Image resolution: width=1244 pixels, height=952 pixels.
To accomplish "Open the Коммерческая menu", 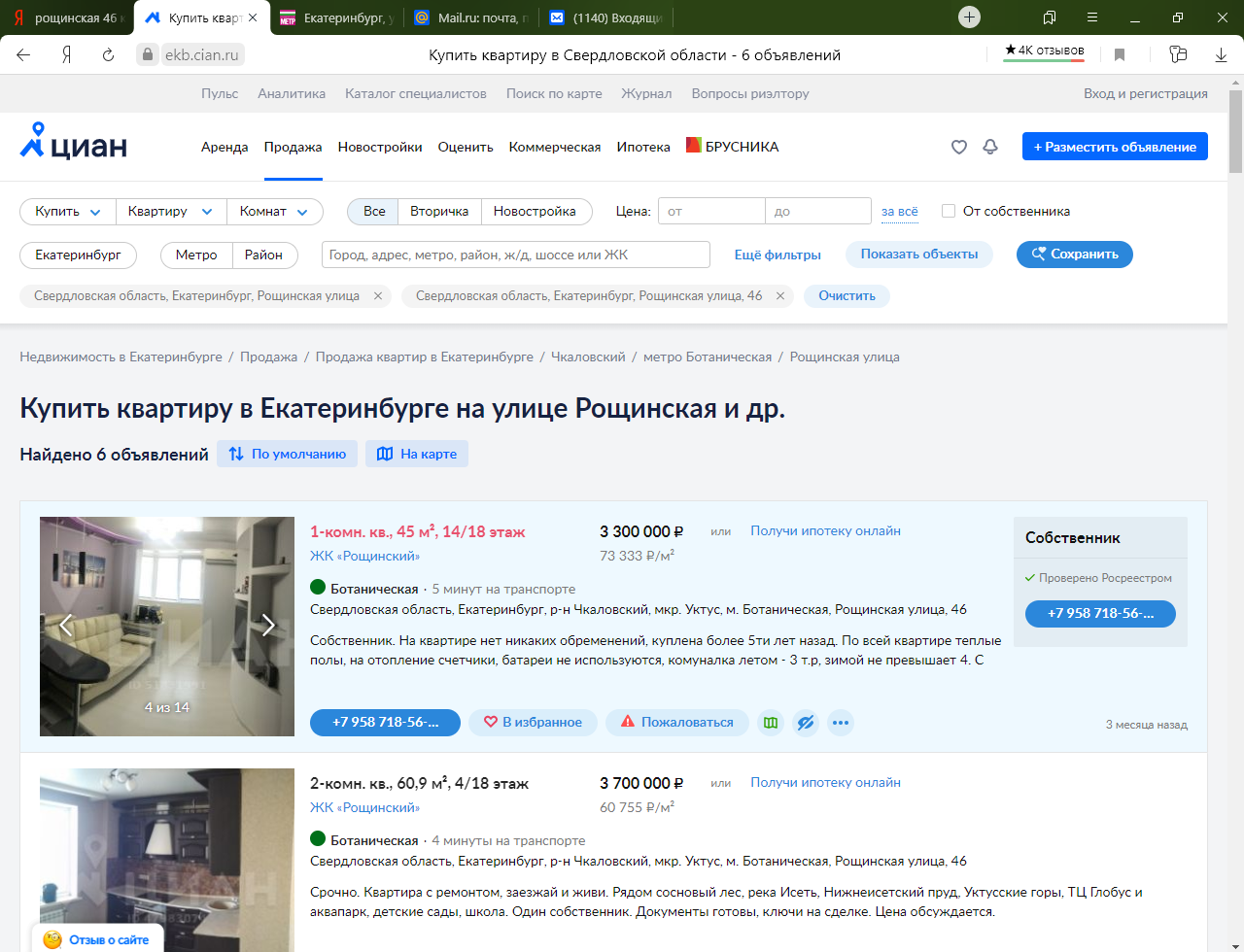I will 555,147.
